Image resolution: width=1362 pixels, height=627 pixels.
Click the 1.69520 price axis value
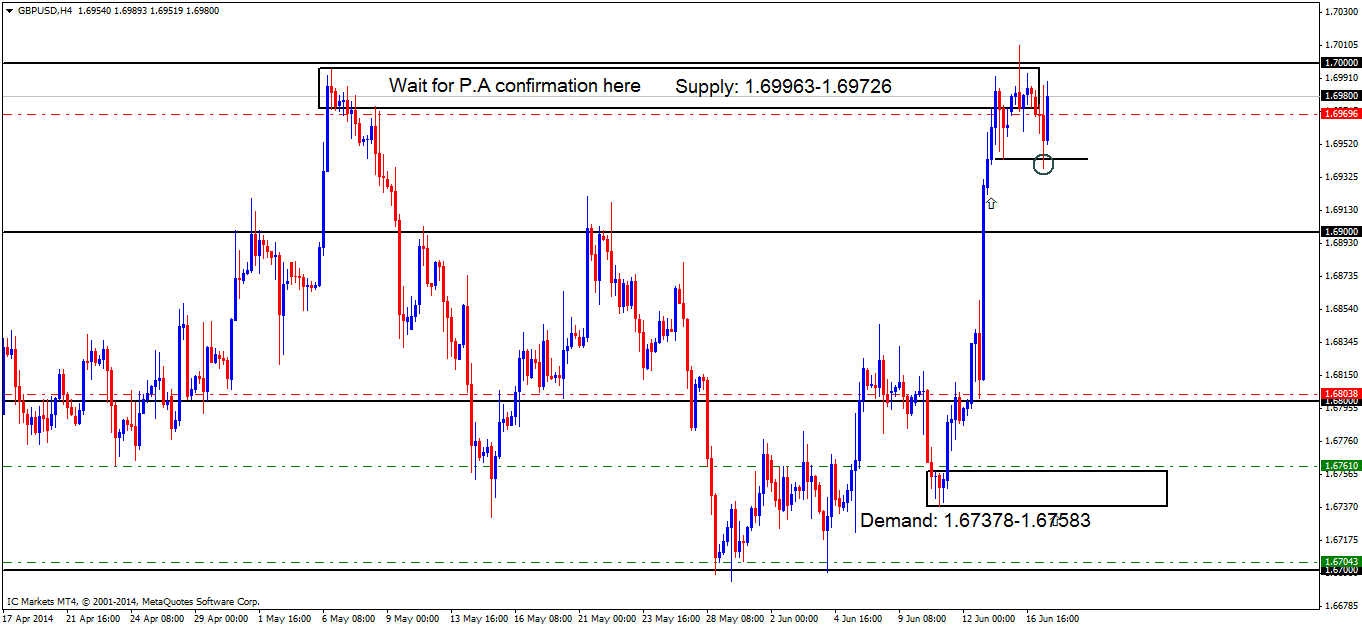coord(1341,144)
